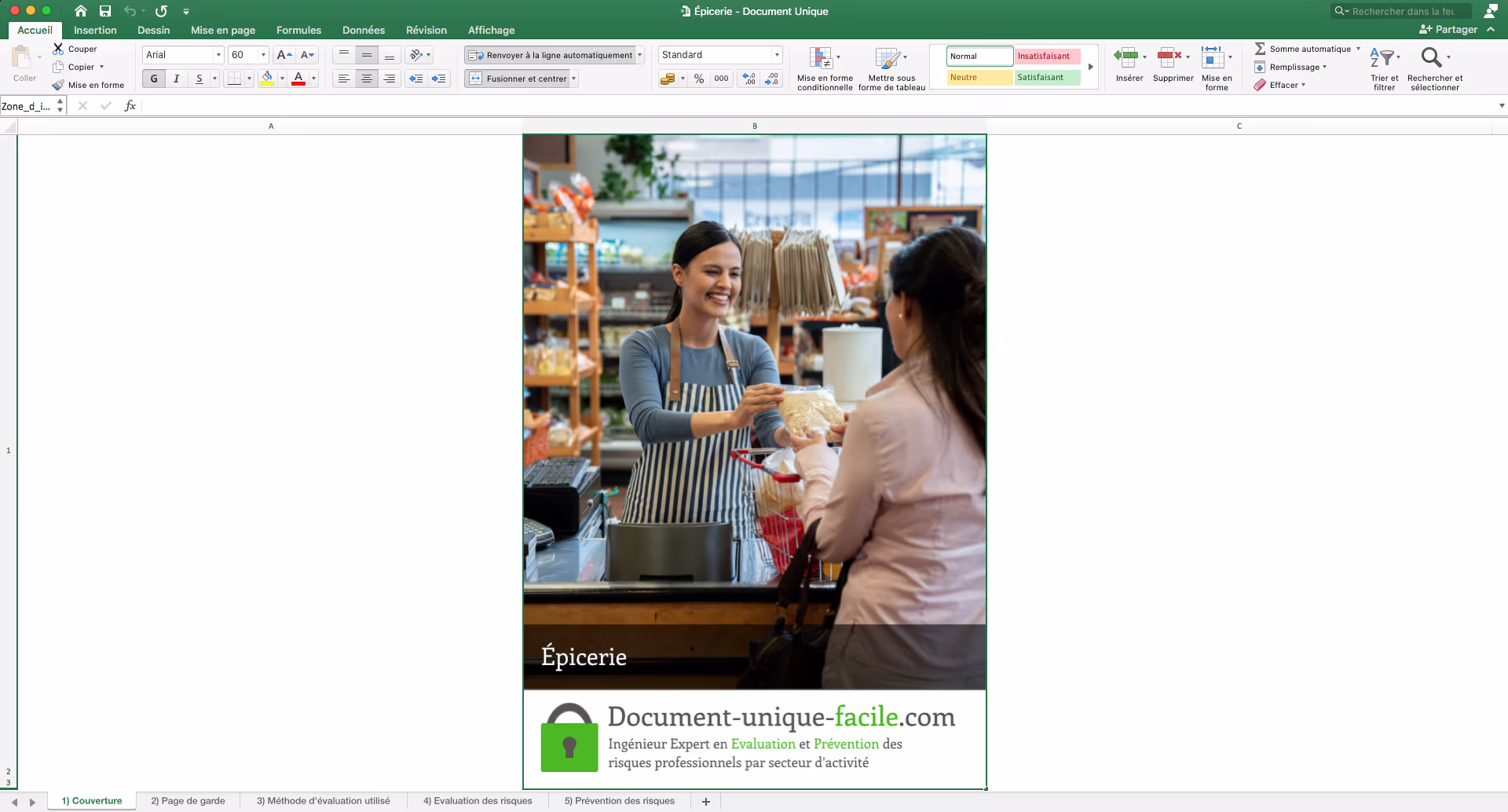The height and width of the screenshot is (812, 1508).
Task: Toggle underline formatting S
Action: tap(199, 79)
